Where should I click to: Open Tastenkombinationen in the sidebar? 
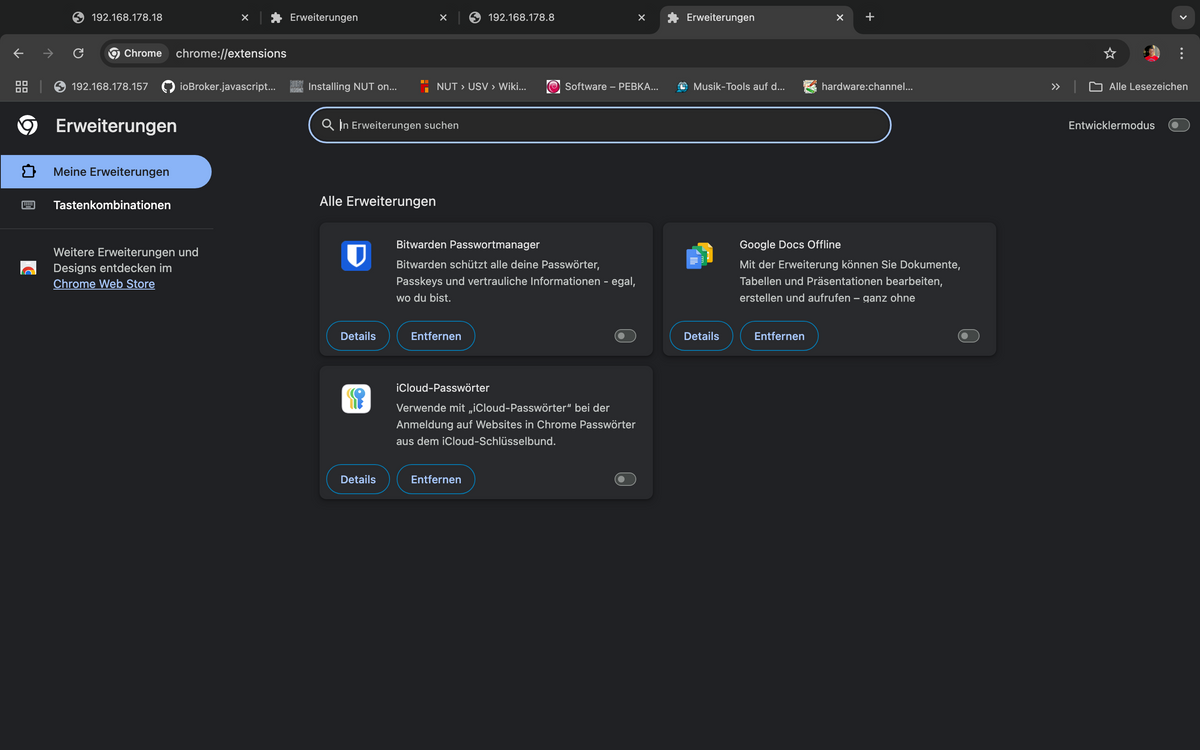pyautogui.click(x=106, y=205)
